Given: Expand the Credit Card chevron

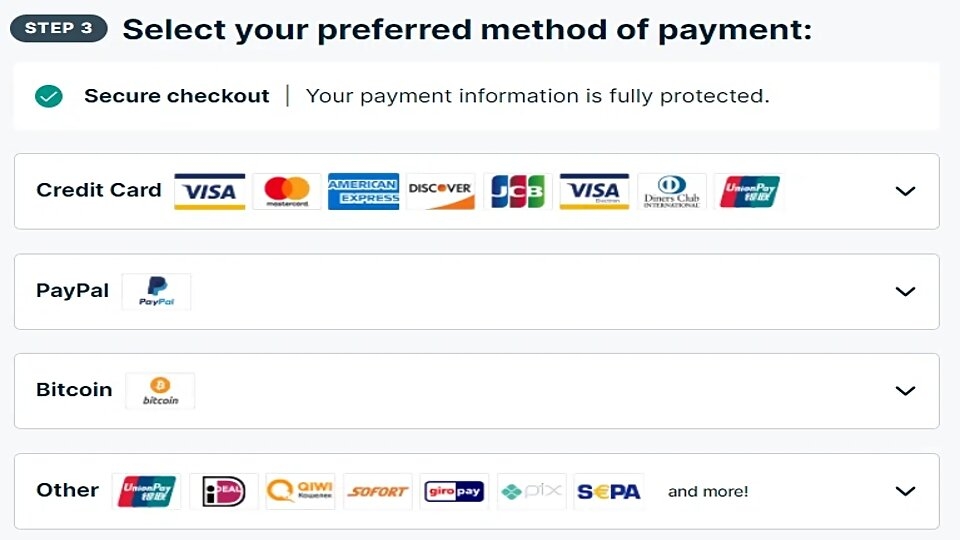Looking at the screenshot, I should coord(905,191).
